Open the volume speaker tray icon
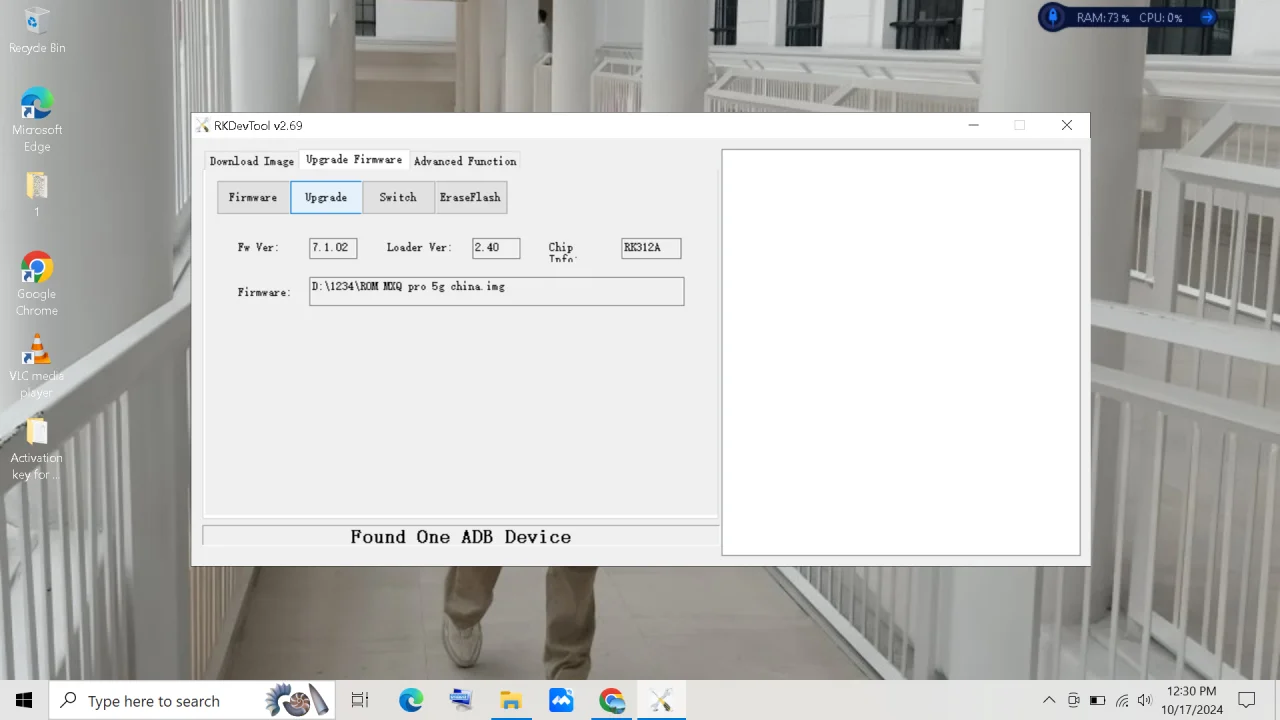Image resolution: width=1280 pixels, height=720 pixels. click(x=1145, y=701)
